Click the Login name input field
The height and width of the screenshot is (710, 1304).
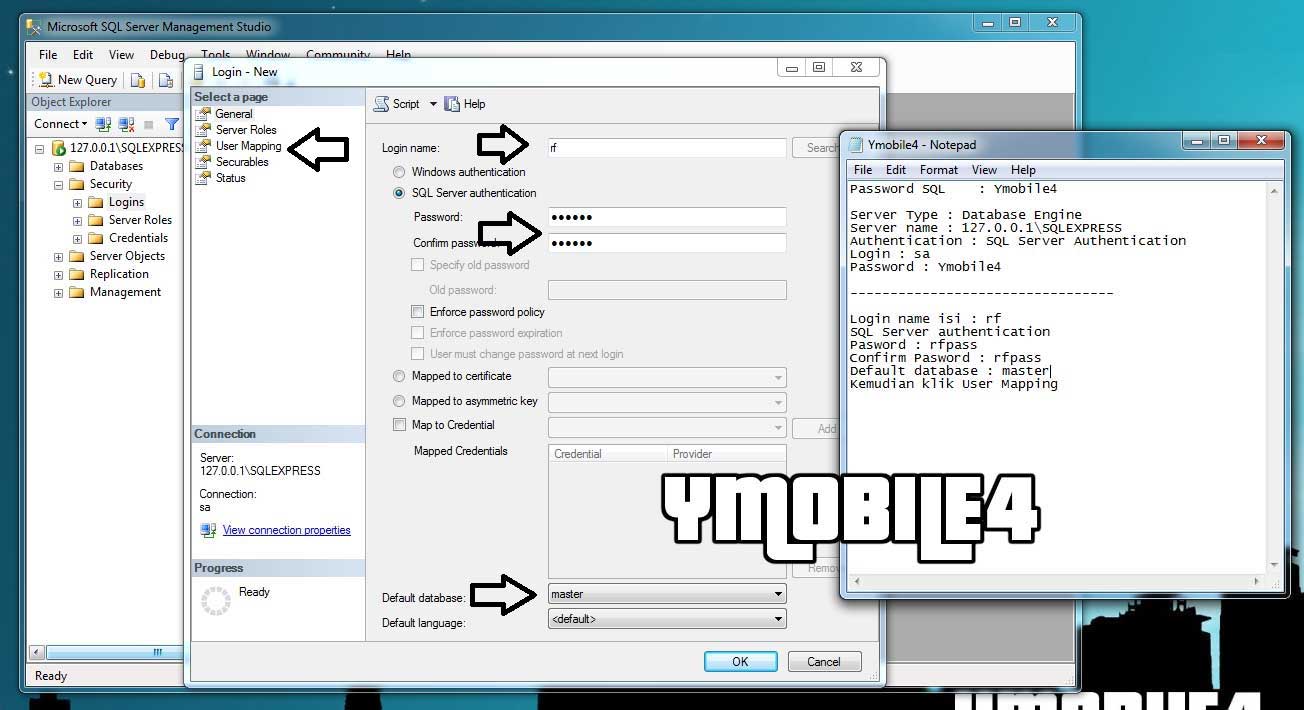click(x=667, y=147)
